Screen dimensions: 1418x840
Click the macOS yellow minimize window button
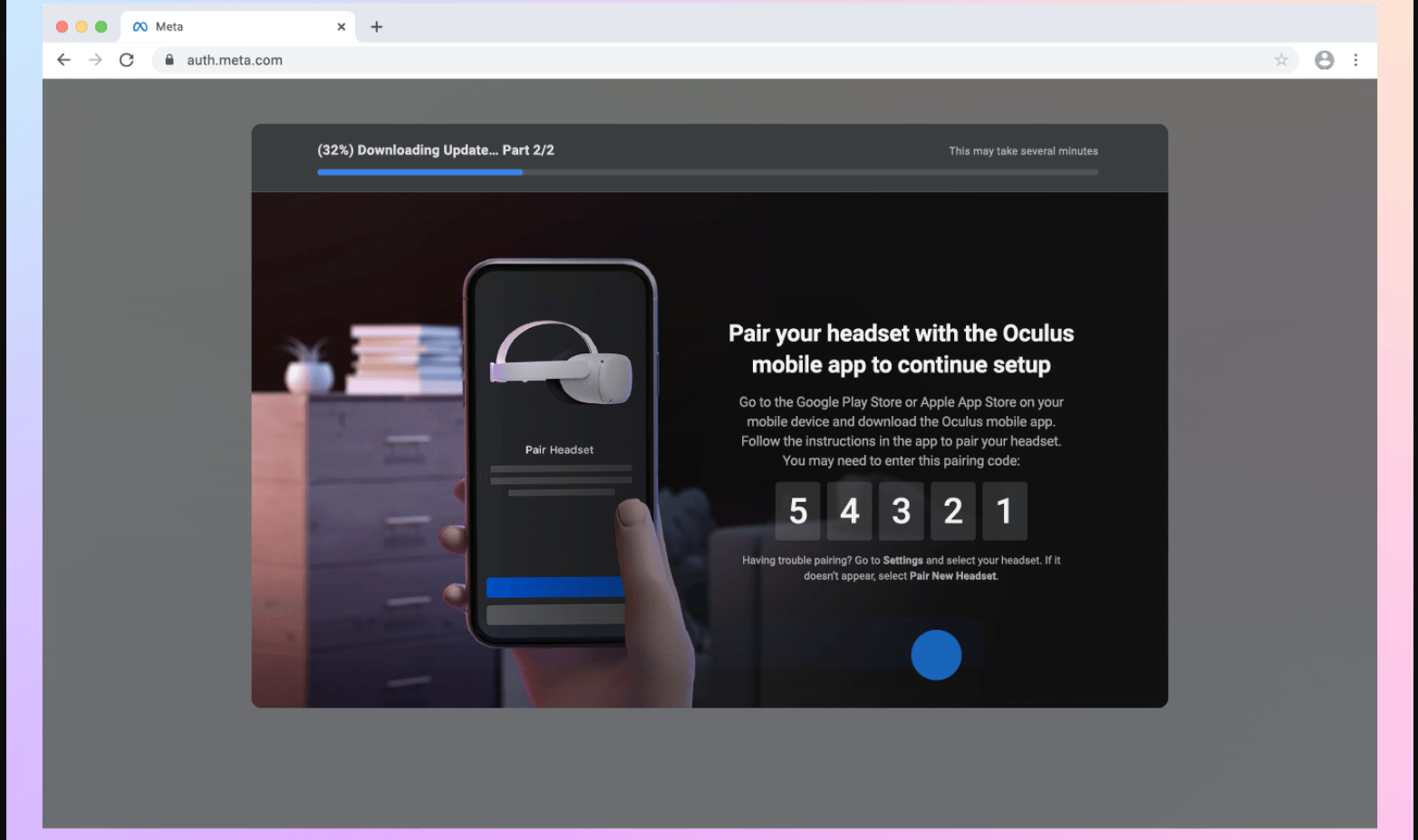pyautogui.click(x=82, y=27)
